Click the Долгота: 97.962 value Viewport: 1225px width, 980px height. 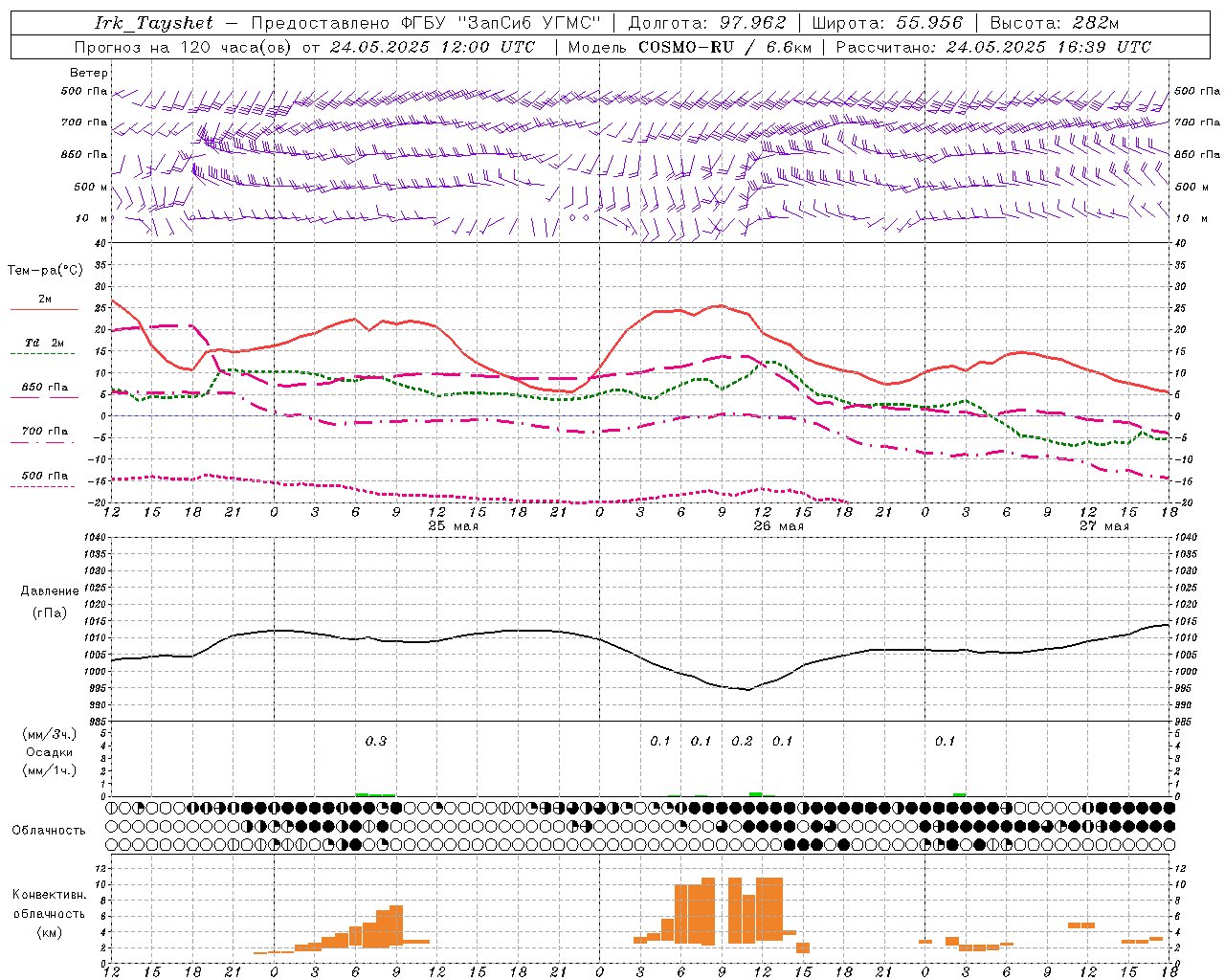pos(707,23)
